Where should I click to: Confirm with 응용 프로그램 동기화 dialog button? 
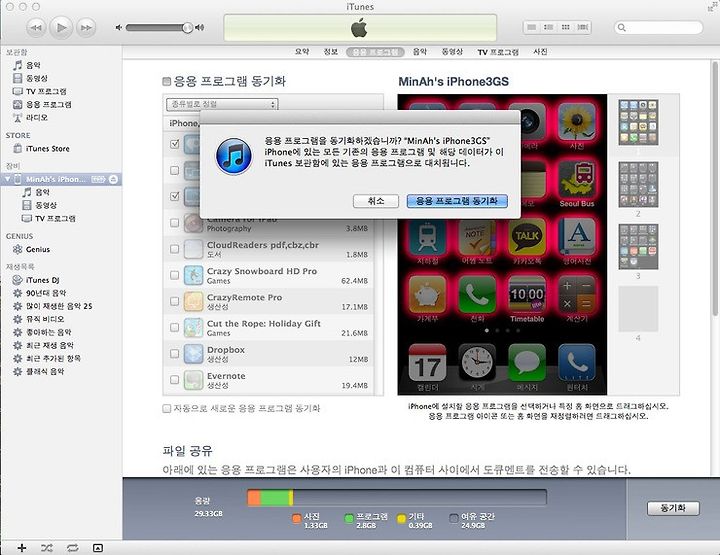point(457,201)
